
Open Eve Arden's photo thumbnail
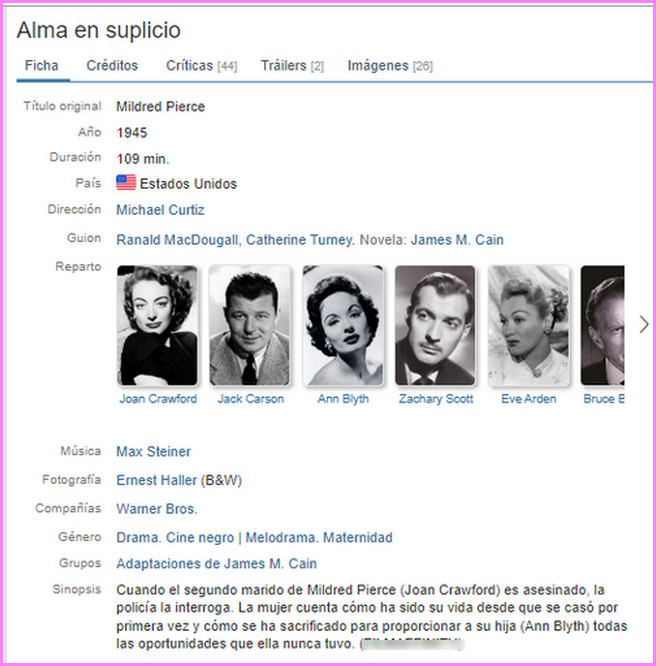coord(528,325)
